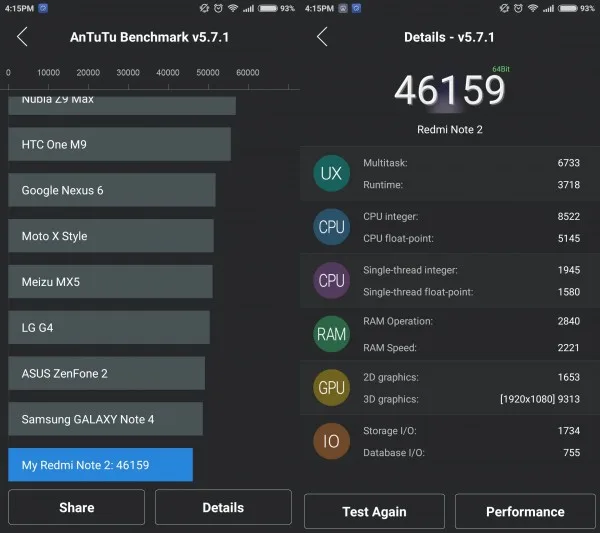This screenshot has height=533, width=600.
Task: Tap the signal strength icon in right status bar
Action: pyautogui.click(x=548, y=8)
